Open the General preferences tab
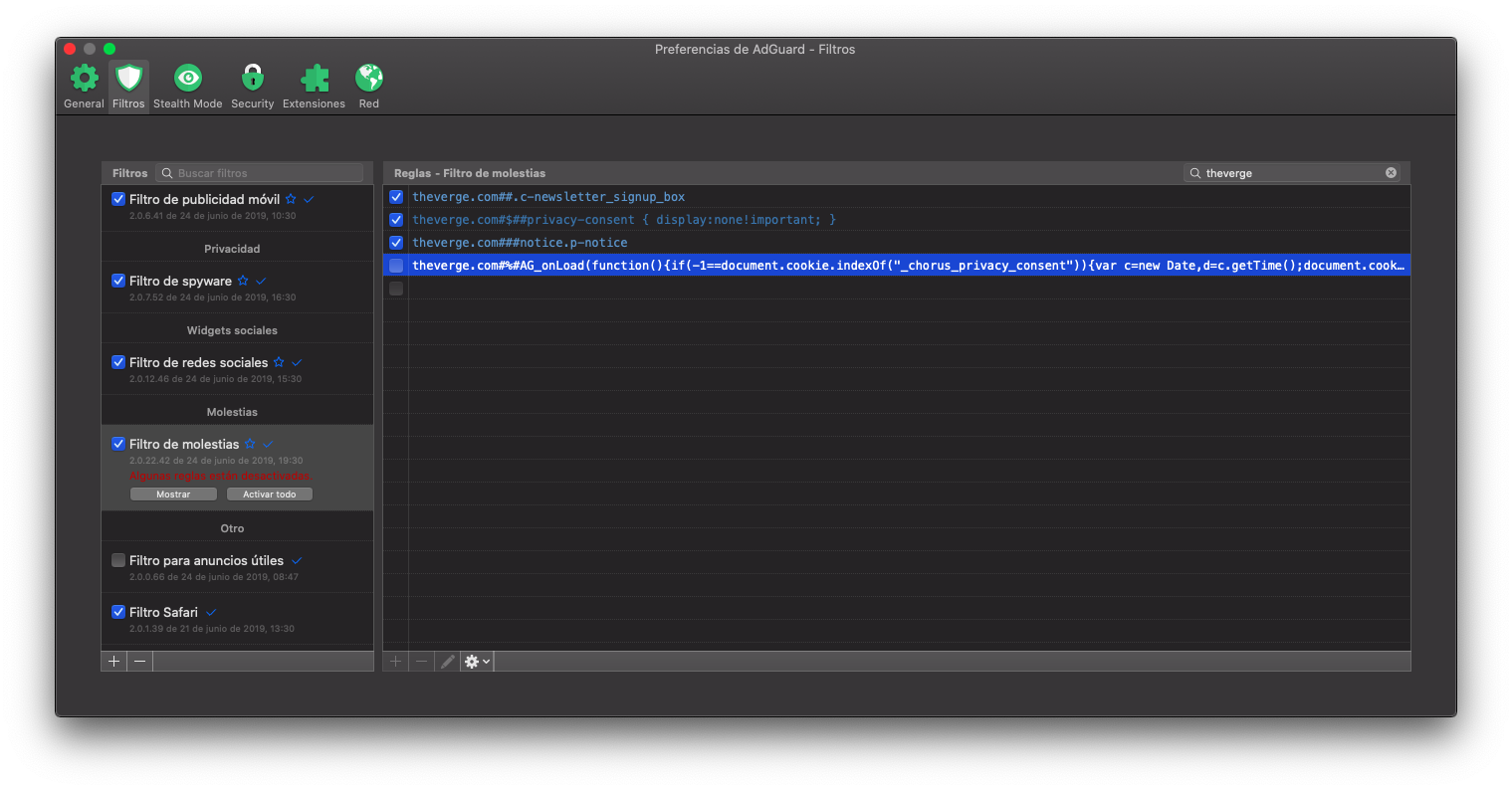Viewport: 1512px width, 790px height. tap(84, 87)
